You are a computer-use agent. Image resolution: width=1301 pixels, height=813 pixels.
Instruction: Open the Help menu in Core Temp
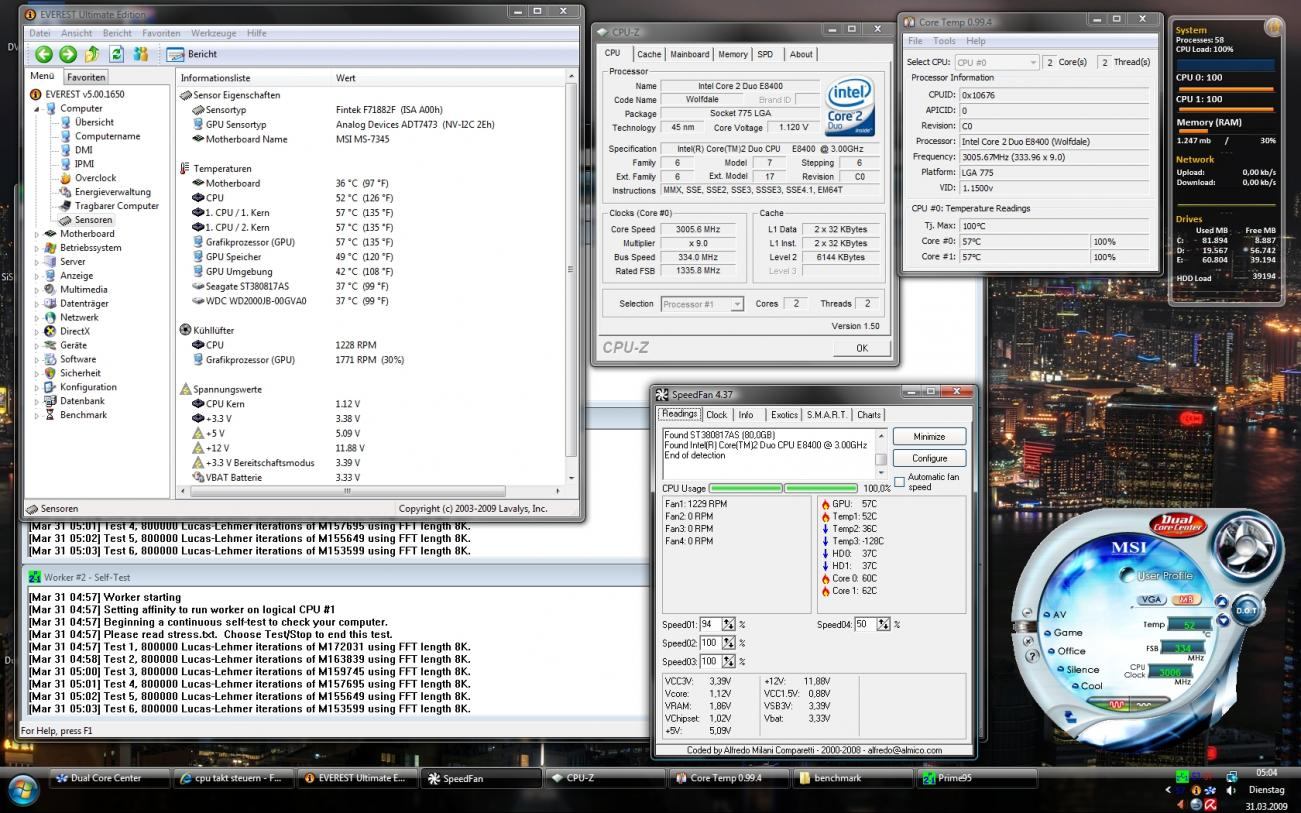click(976, 41)
